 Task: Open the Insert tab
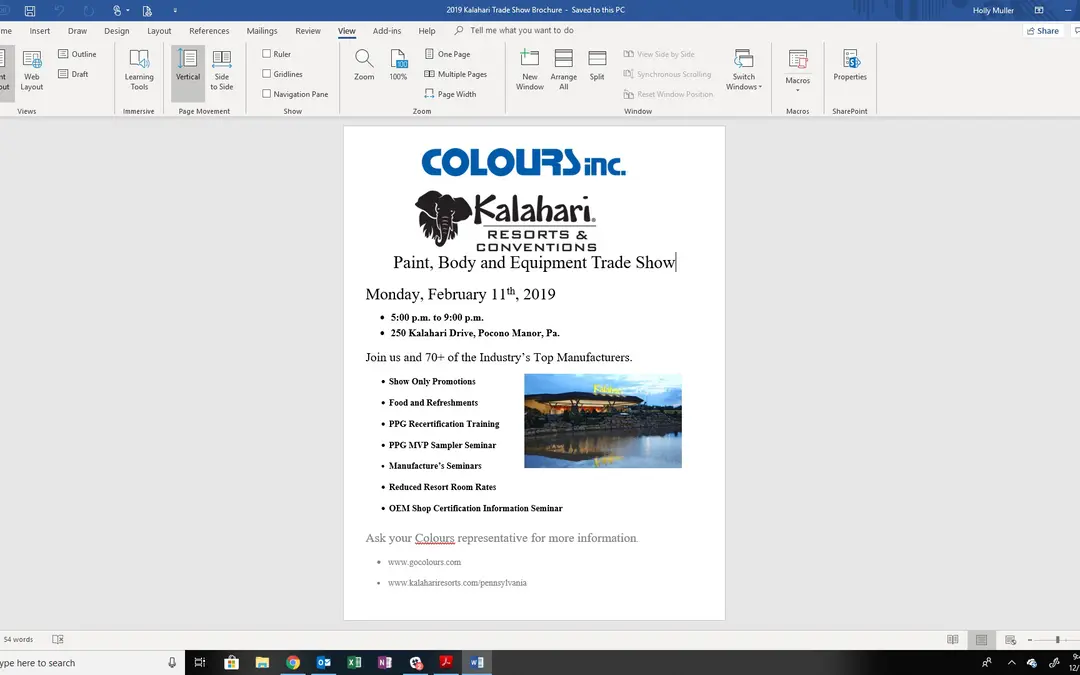(x=39, y=31)
